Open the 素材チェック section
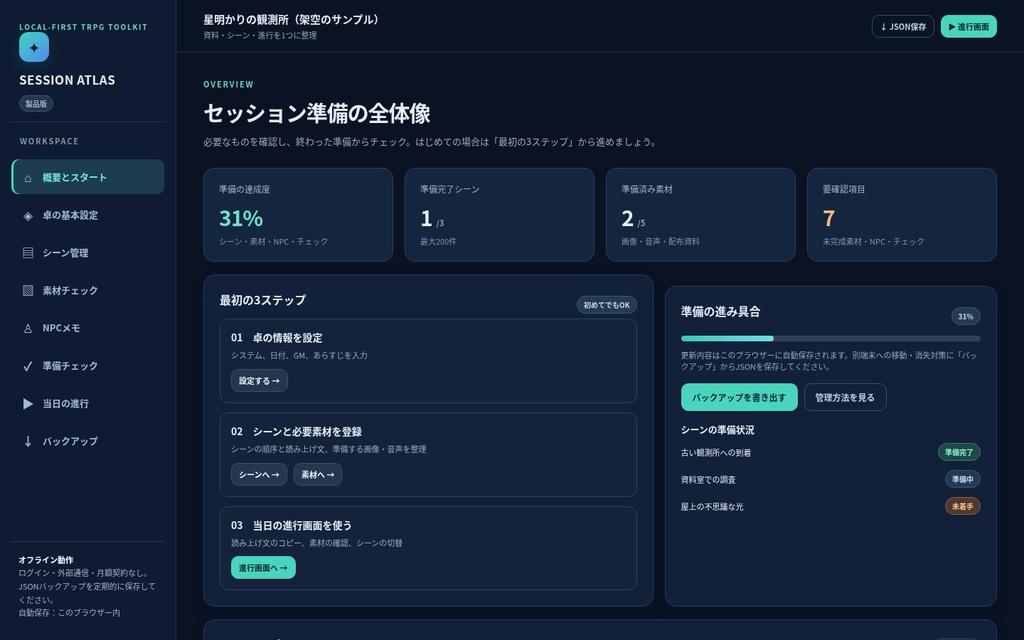The height and width of the screenshot is (640, 1024). [88, 291]
